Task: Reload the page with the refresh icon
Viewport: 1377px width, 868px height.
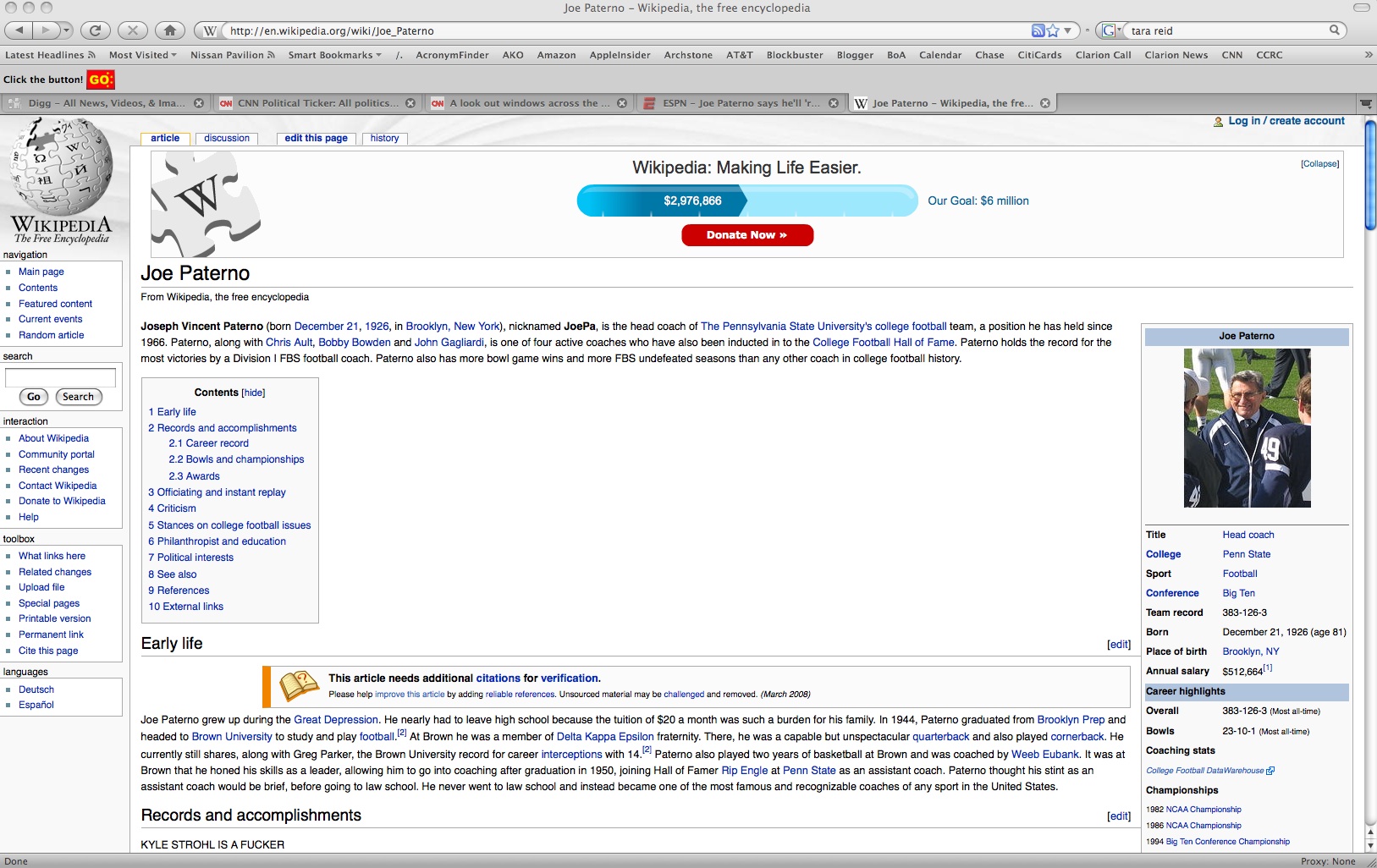Action: pyautogui.click(x=95, y=30)
